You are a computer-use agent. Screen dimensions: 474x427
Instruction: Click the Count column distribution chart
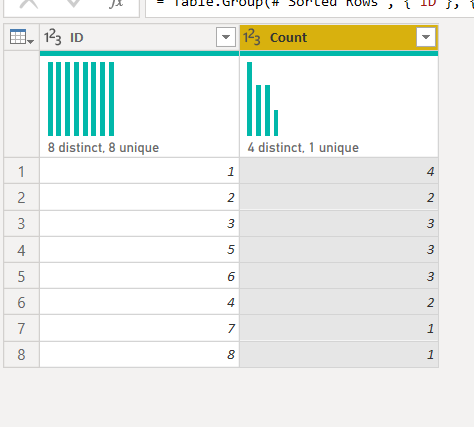(263, 99)
